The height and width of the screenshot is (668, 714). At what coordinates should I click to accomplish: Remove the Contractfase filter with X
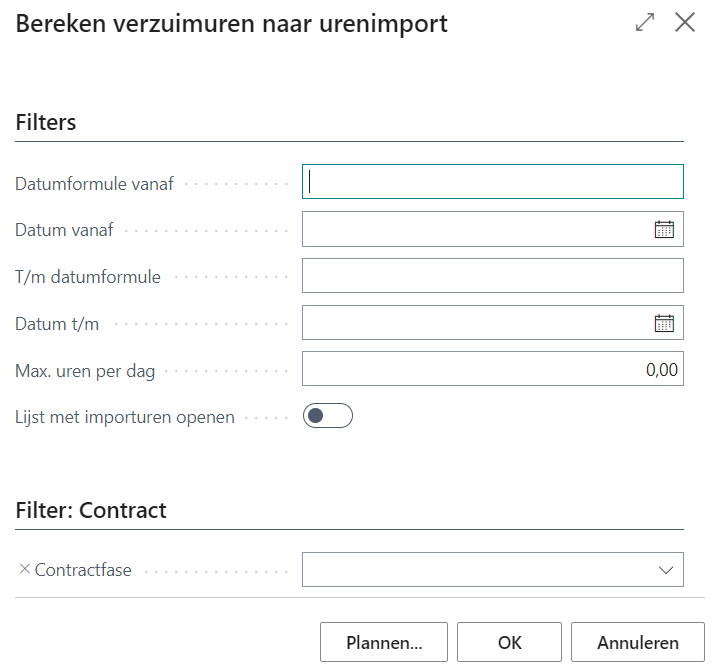25,570
